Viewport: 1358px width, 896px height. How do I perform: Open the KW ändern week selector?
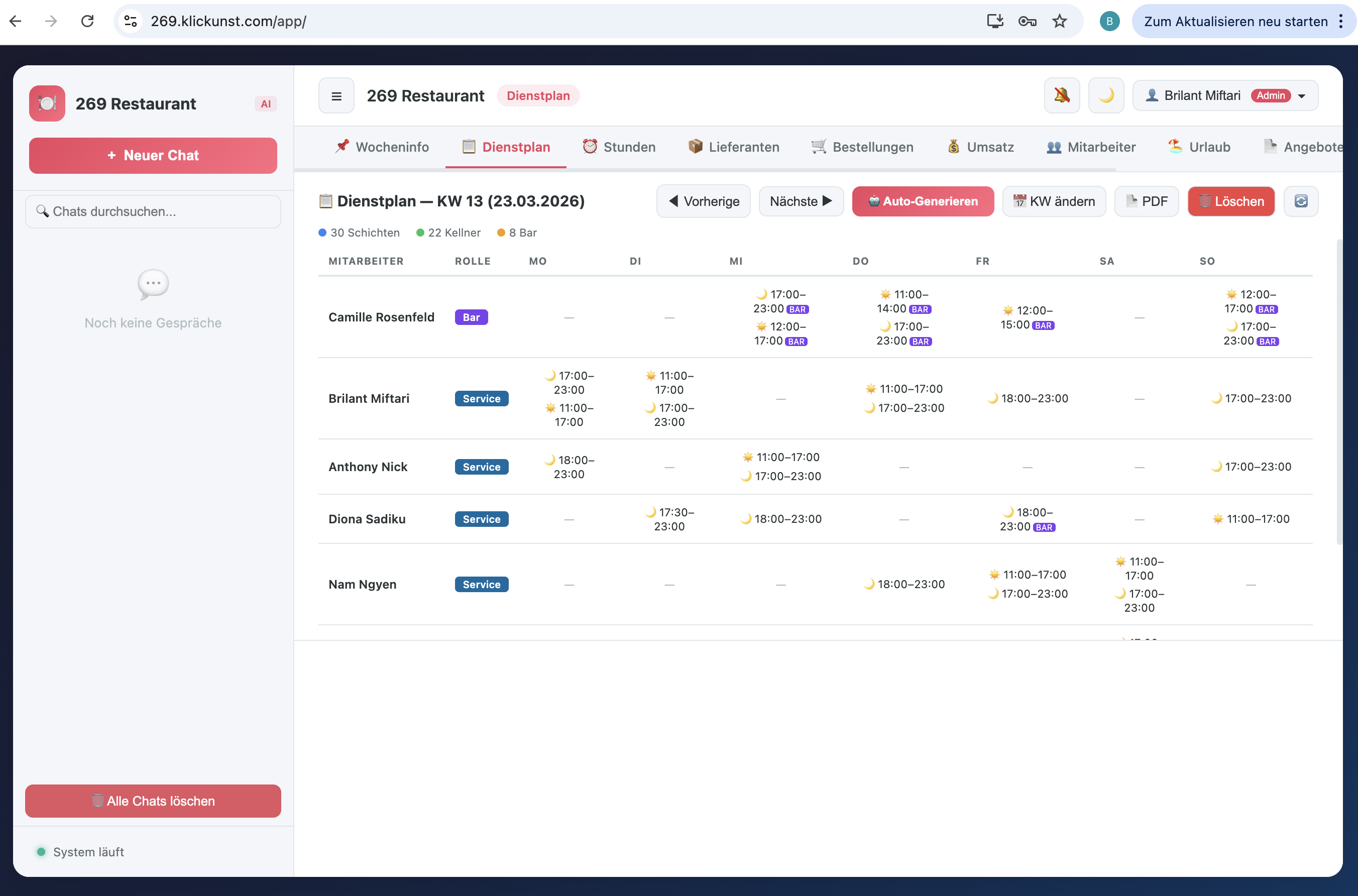[1054, 201]
